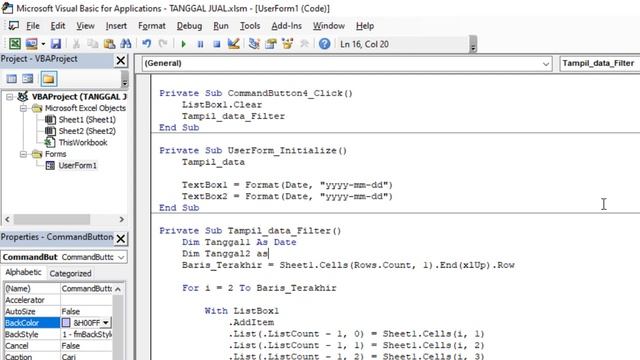Click the Reset (stop) toolbar icon
This screenshot has height=360, width=640.
pyautogui.click(x=217, y=44)
